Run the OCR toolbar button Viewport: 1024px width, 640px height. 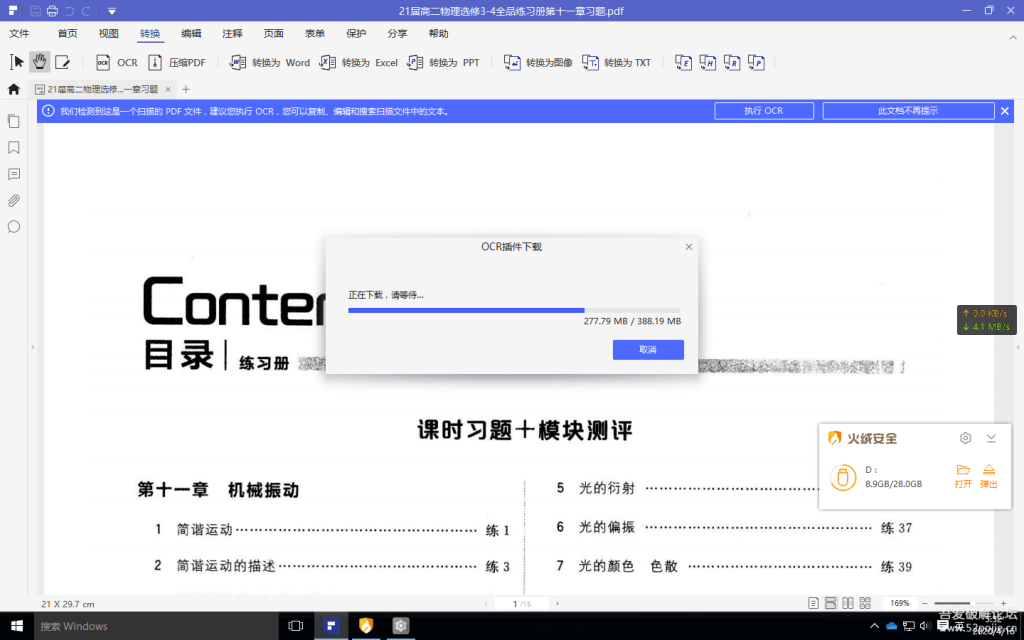point(117,63)
